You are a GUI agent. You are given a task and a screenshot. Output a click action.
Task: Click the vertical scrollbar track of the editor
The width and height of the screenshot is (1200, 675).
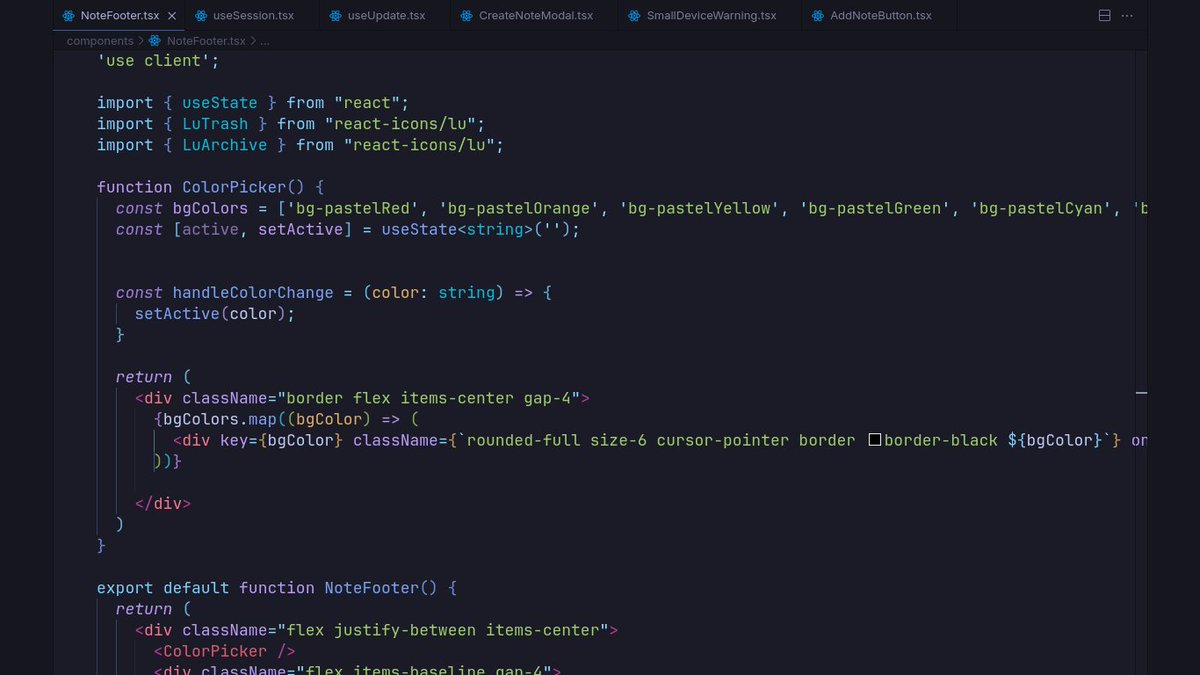[x=1141, y=360]
